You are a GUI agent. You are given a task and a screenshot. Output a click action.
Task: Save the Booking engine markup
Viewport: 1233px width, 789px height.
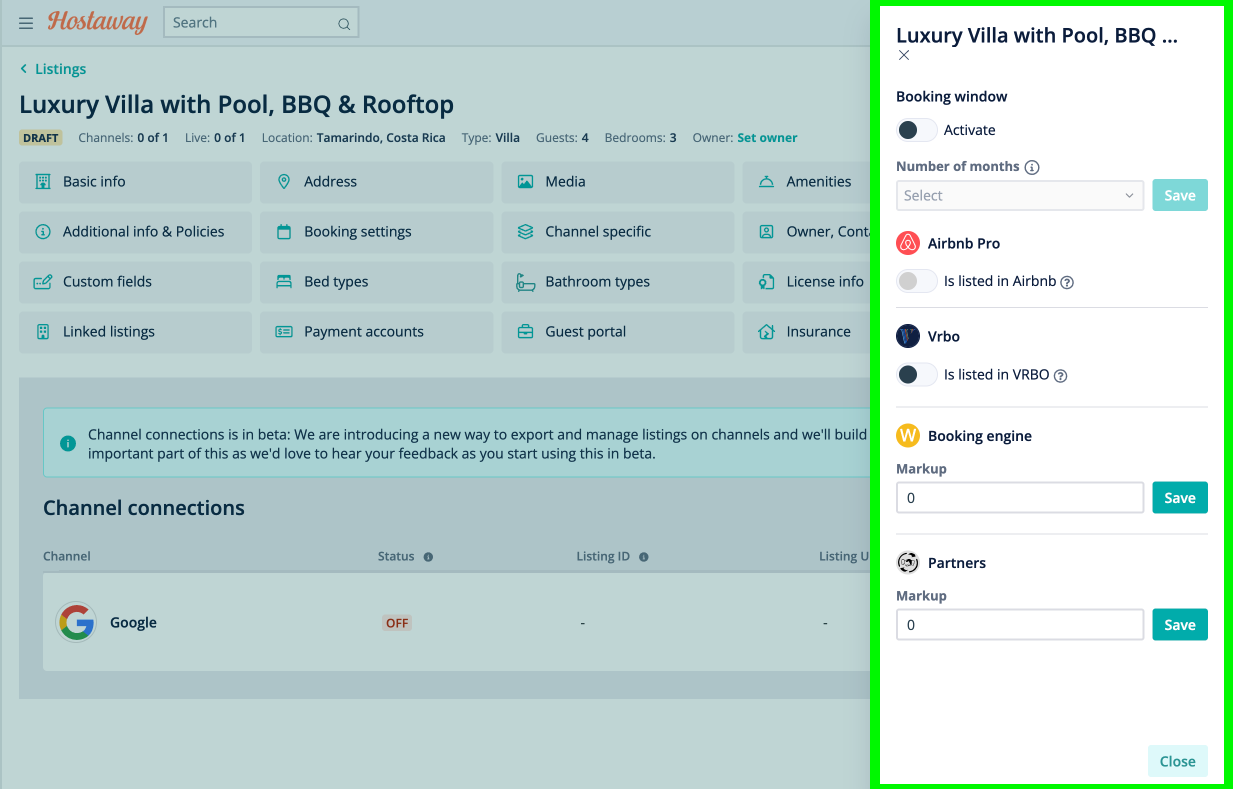point(1180,498)
